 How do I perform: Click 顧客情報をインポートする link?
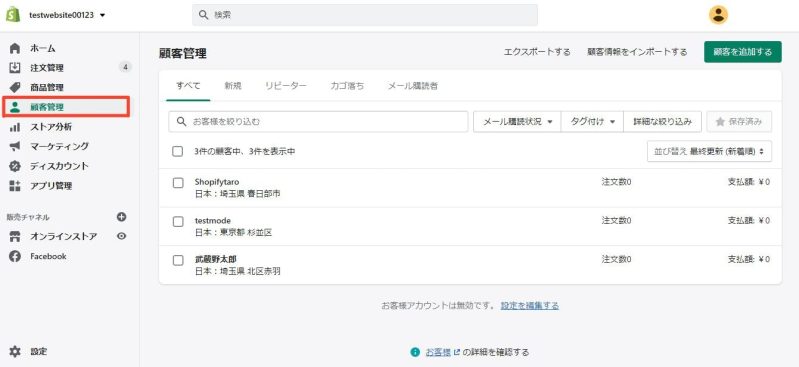637,52
